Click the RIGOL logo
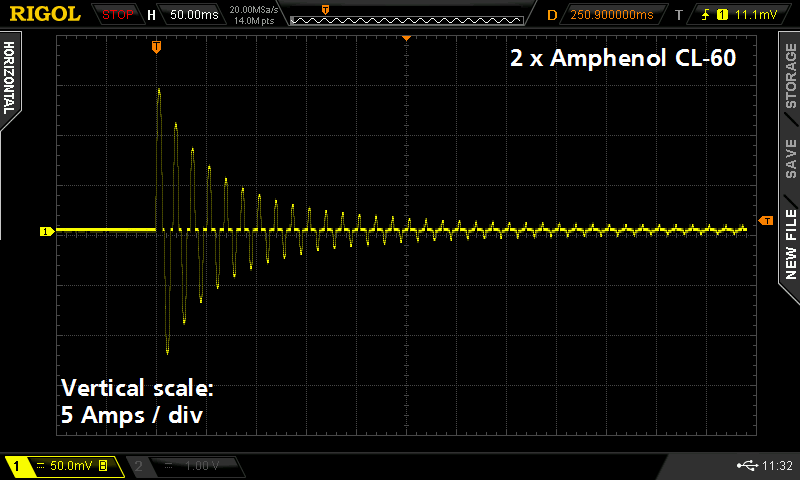The image size is (800, 480). (x=45, y=14)
